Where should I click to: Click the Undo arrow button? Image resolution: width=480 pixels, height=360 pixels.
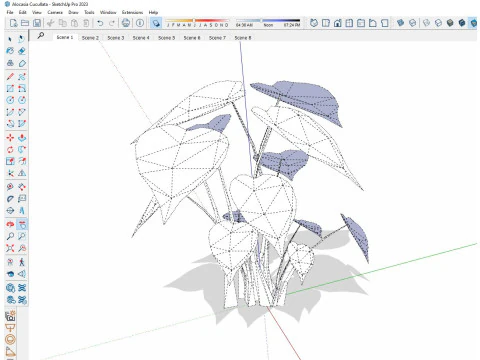point(100,23)
